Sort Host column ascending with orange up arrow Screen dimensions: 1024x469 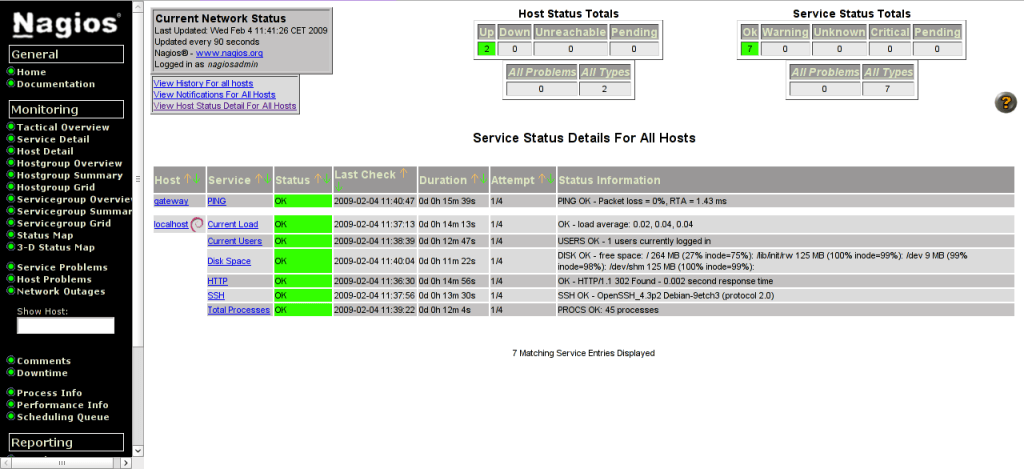pos(188,179)
